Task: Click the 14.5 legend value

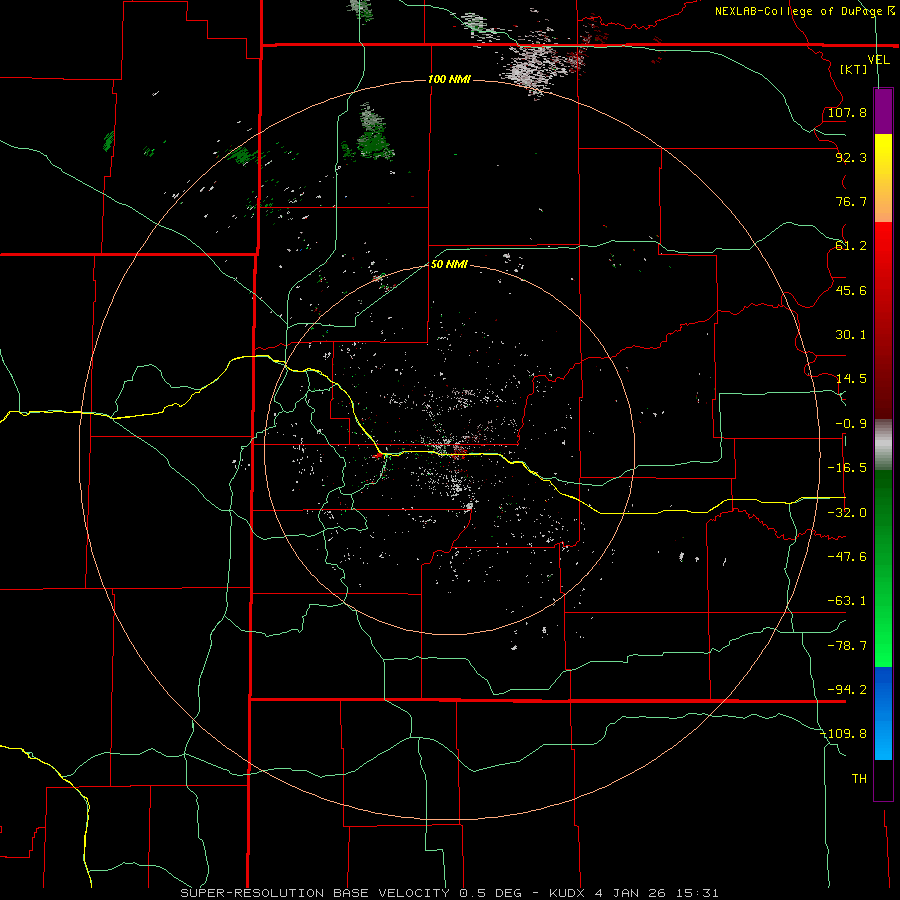Action: (x=851, y=379)
